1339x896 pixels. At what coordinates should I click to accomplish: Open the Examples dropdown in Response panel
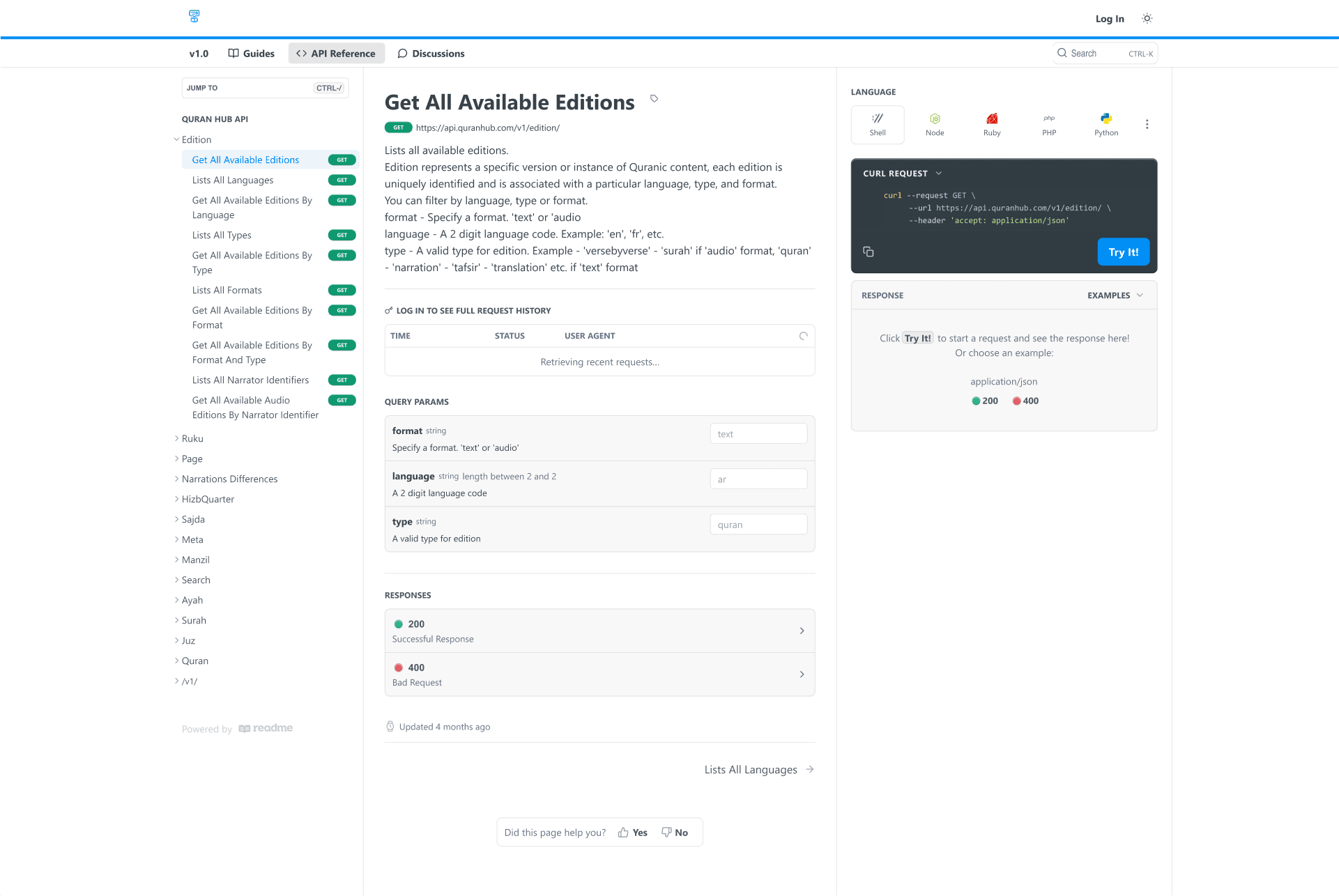1115,295
